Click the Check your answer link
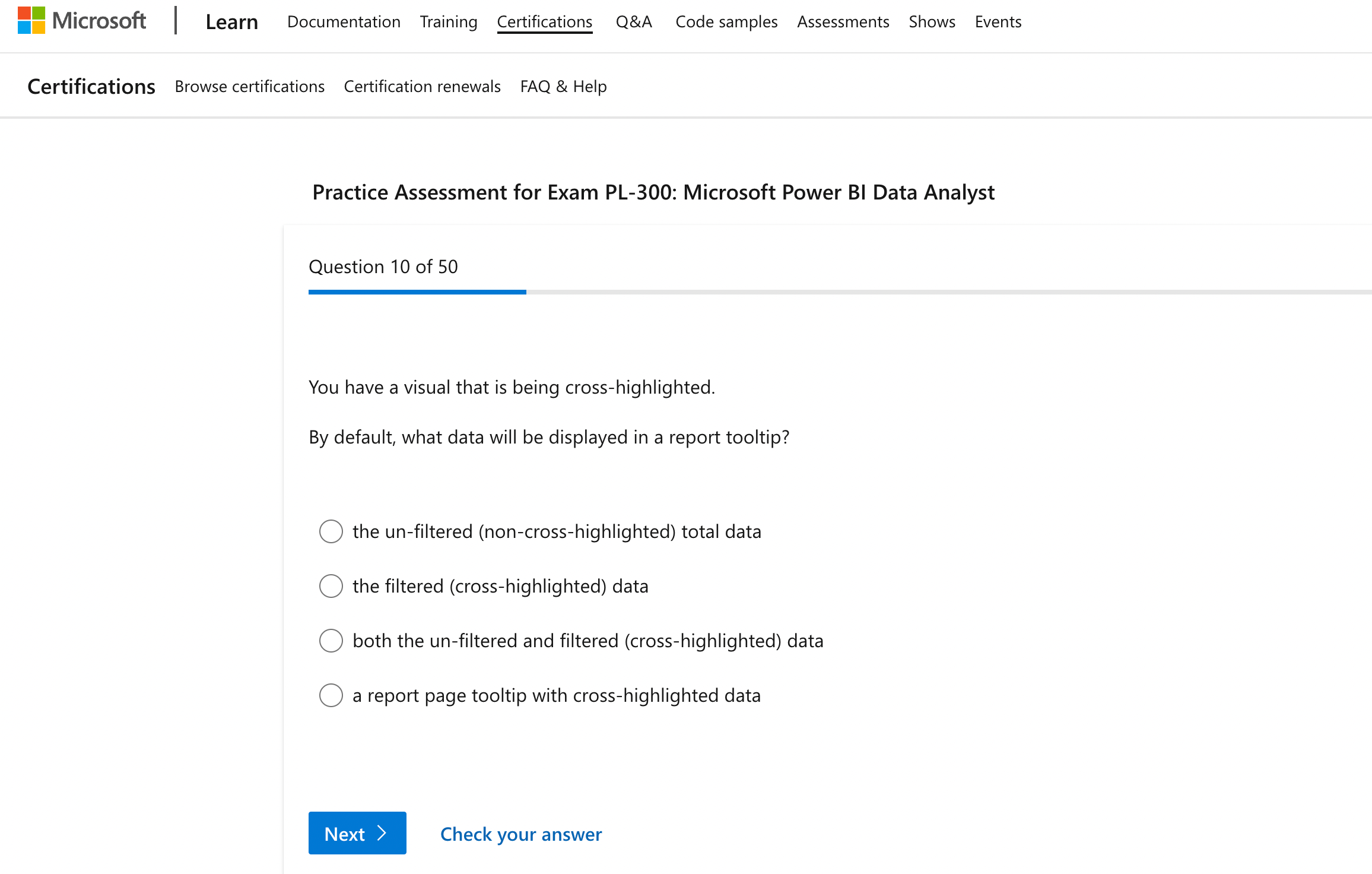The height and width of the screenshot is (874, 1372). [x=521, y=834]
